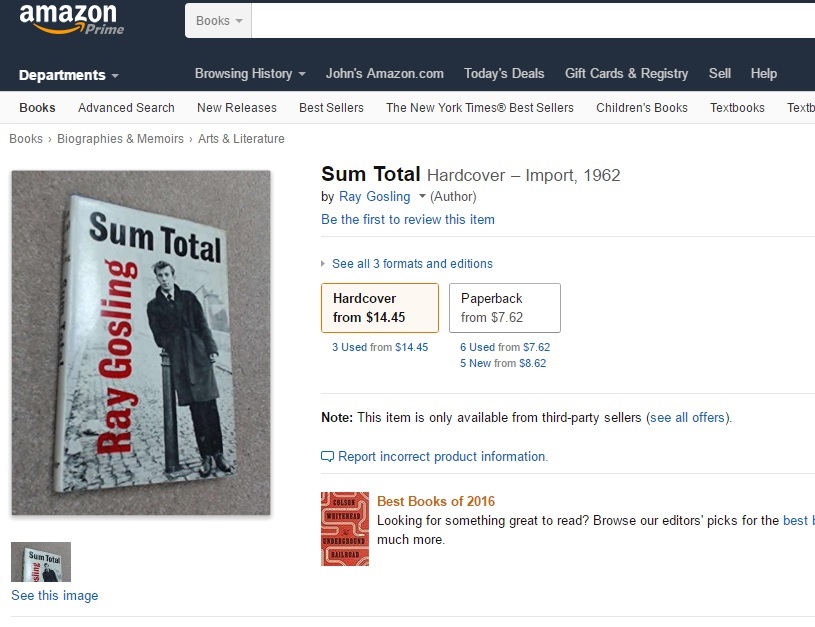Screen dimensions: 815x627
Task: Open the Browsing History dropdown
Action: 250,73
